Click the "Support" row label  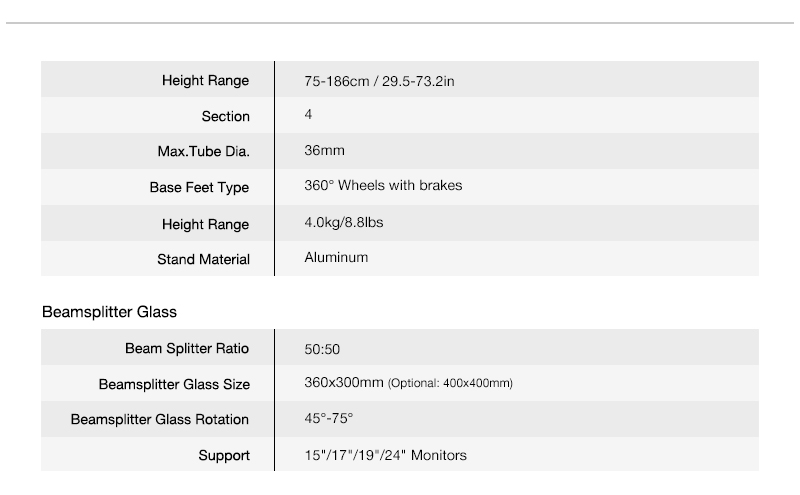224,455
